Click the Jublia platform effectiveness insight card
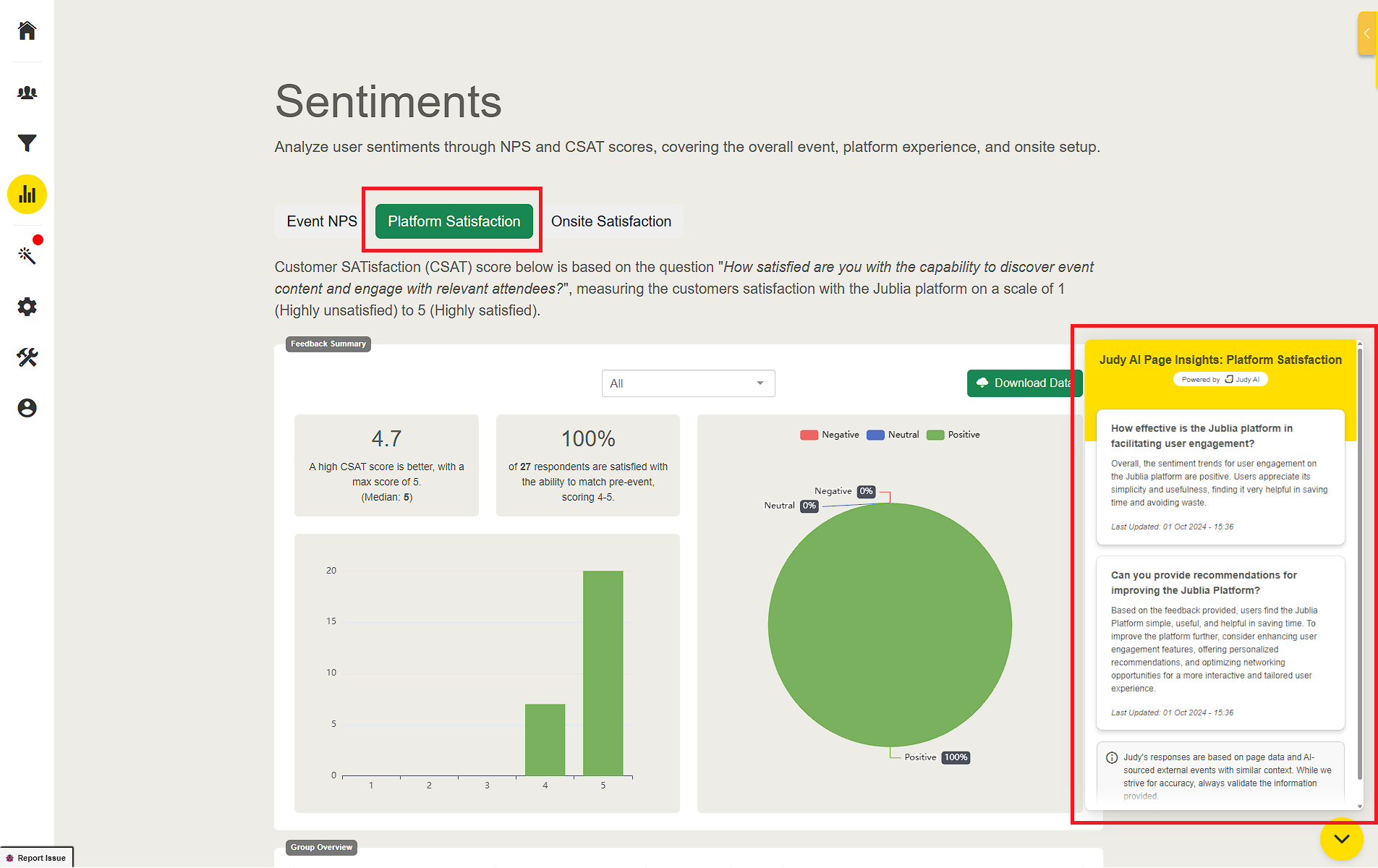Viewport: 1378px width, 868px height. click(1220, 477)
